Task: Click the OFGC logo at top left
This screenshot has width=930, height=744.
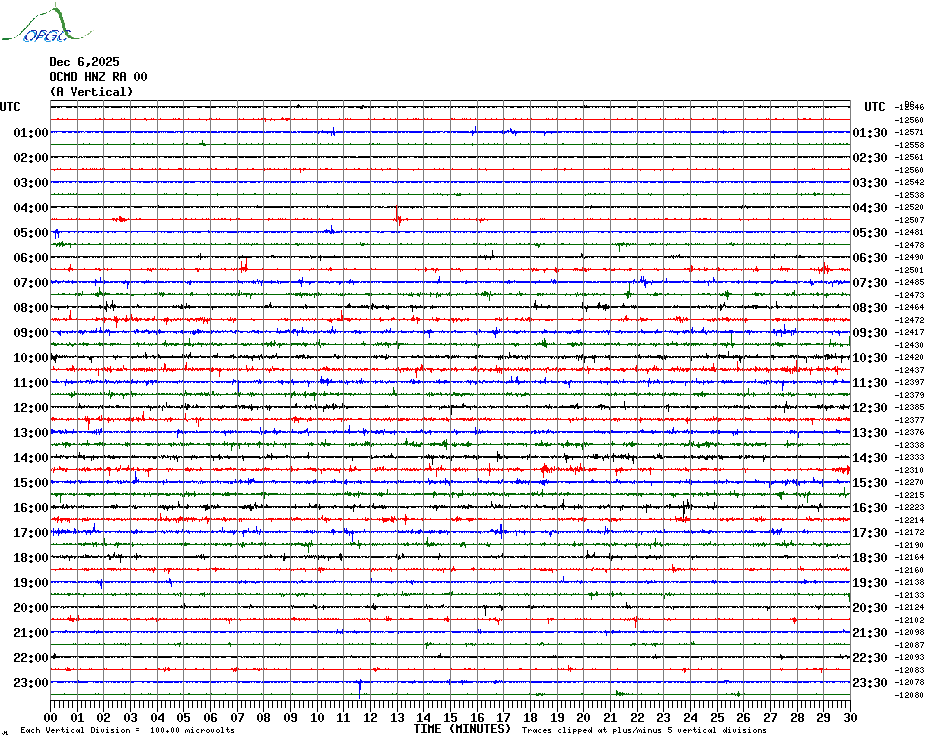Action: [47, 24]
